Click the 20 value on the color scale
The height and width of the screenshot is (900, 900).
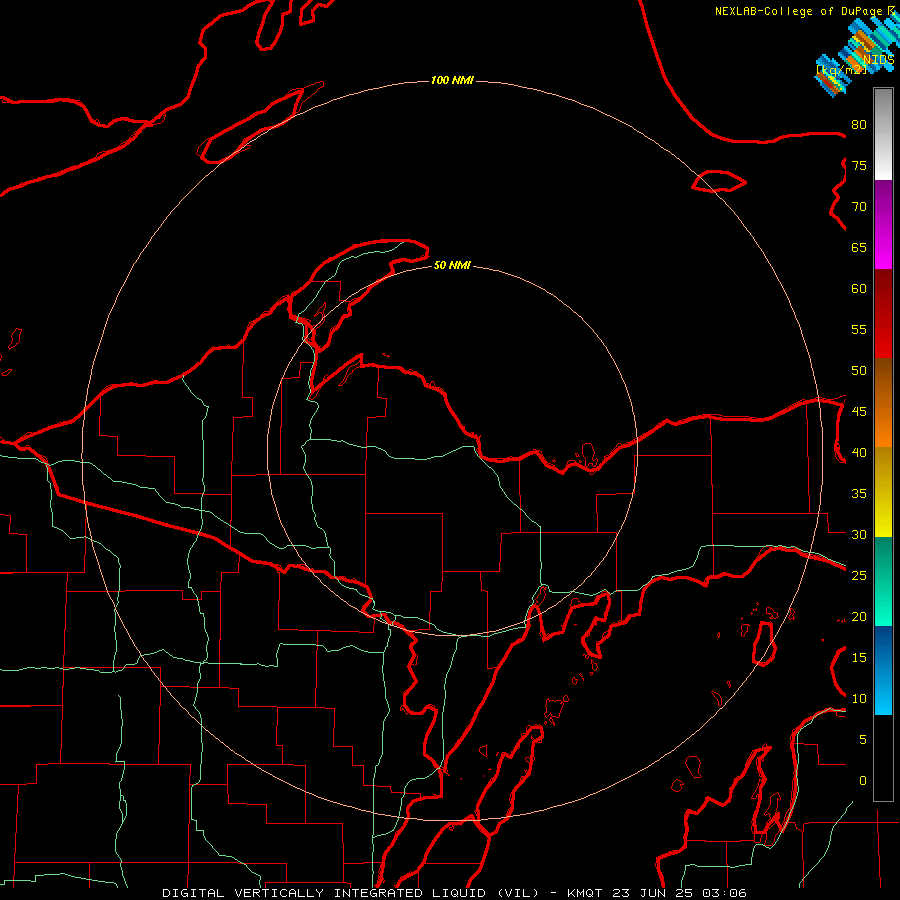click(x=859, y=616)
